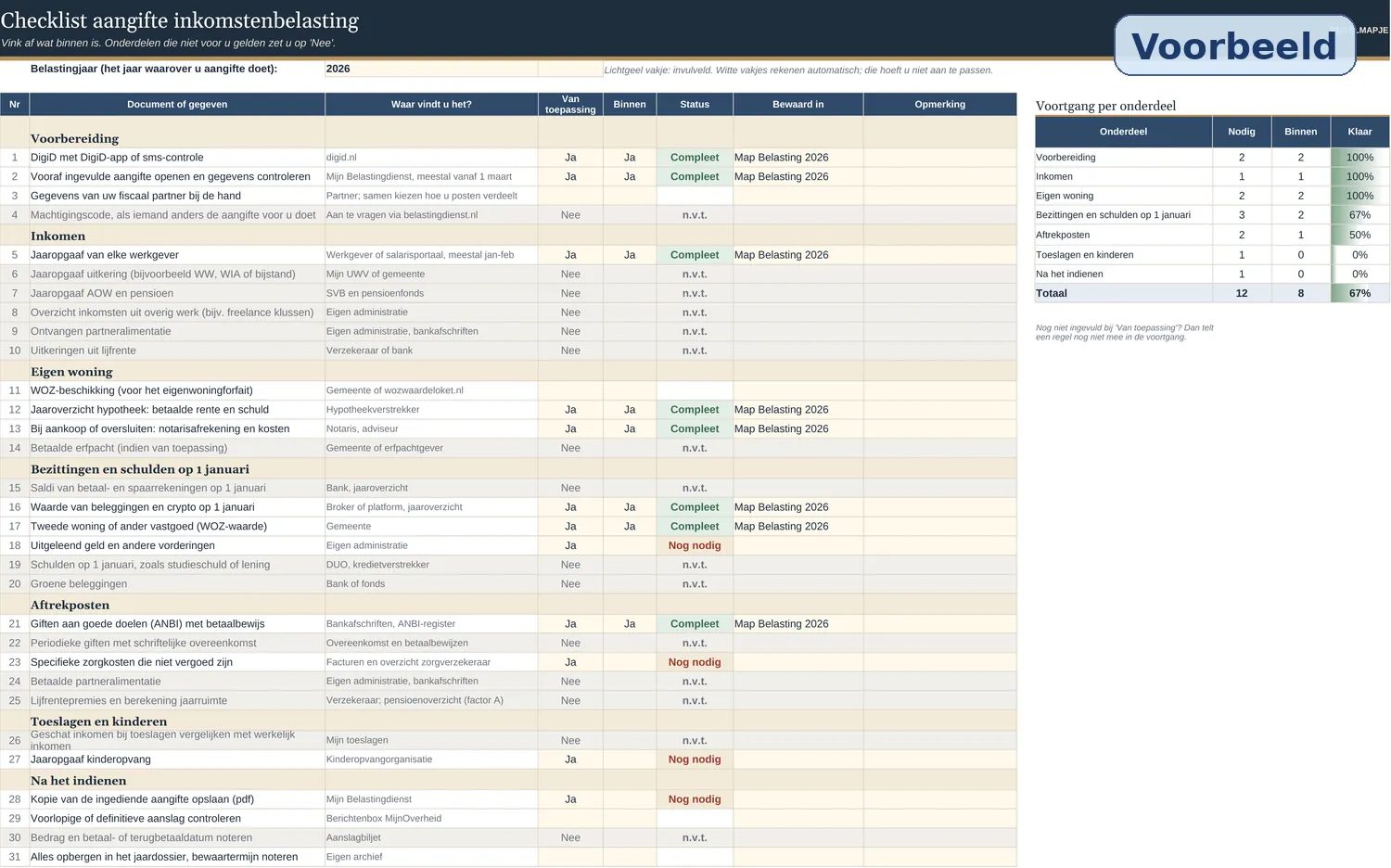
Task: Select the 'Nee' cell for the Machtigingscode row
Action: tap(570, 215)
